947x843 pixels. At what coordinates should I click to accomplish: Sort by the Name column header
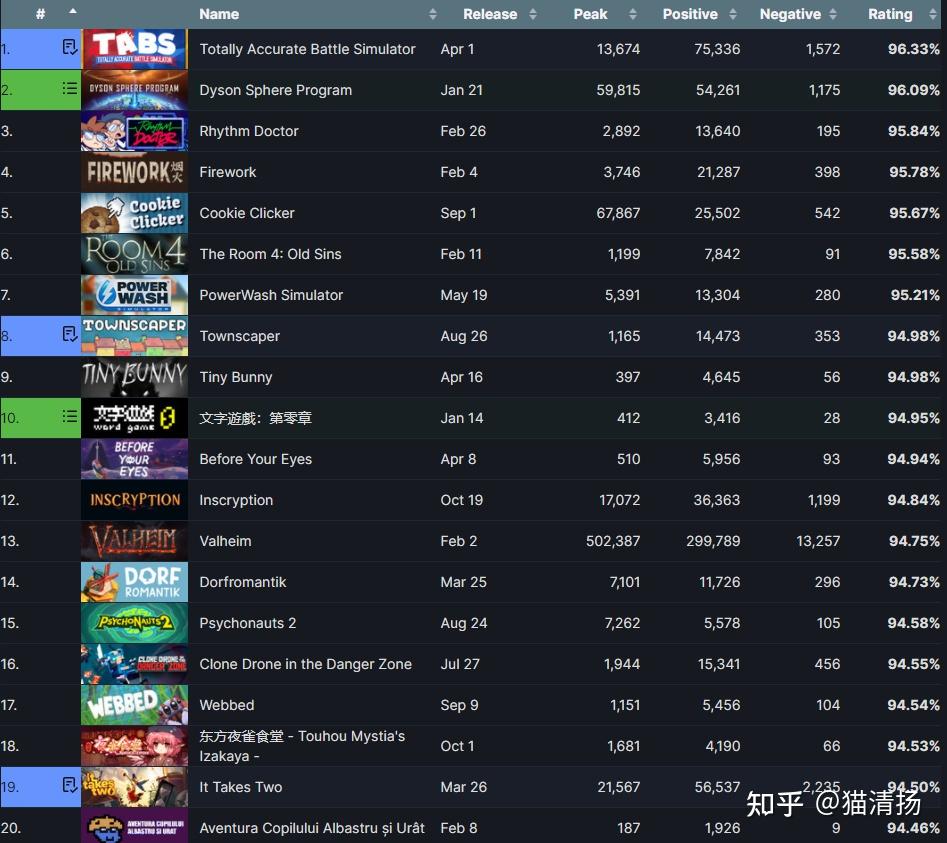[x=219, y=14]
